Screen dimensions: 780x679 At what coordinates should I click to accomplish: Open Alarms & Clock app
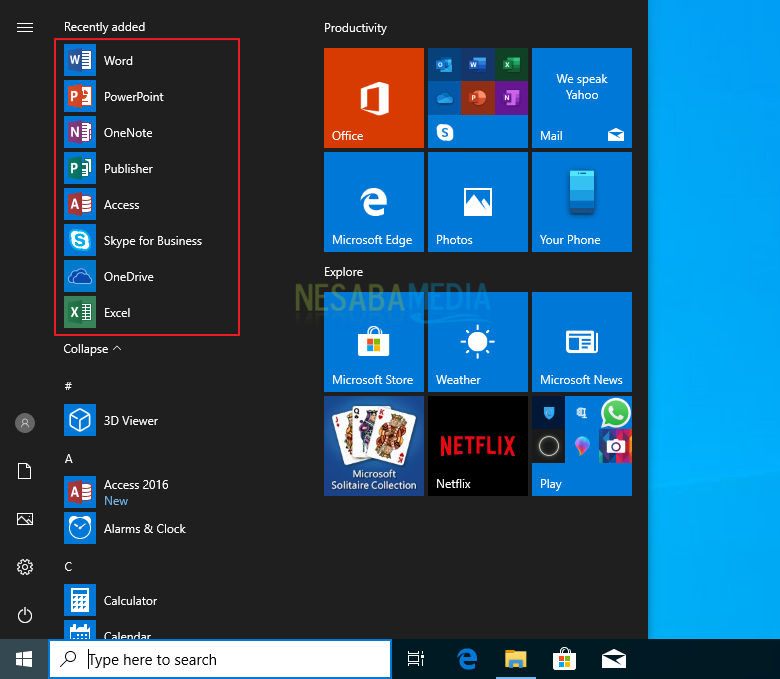click(147, 528)
